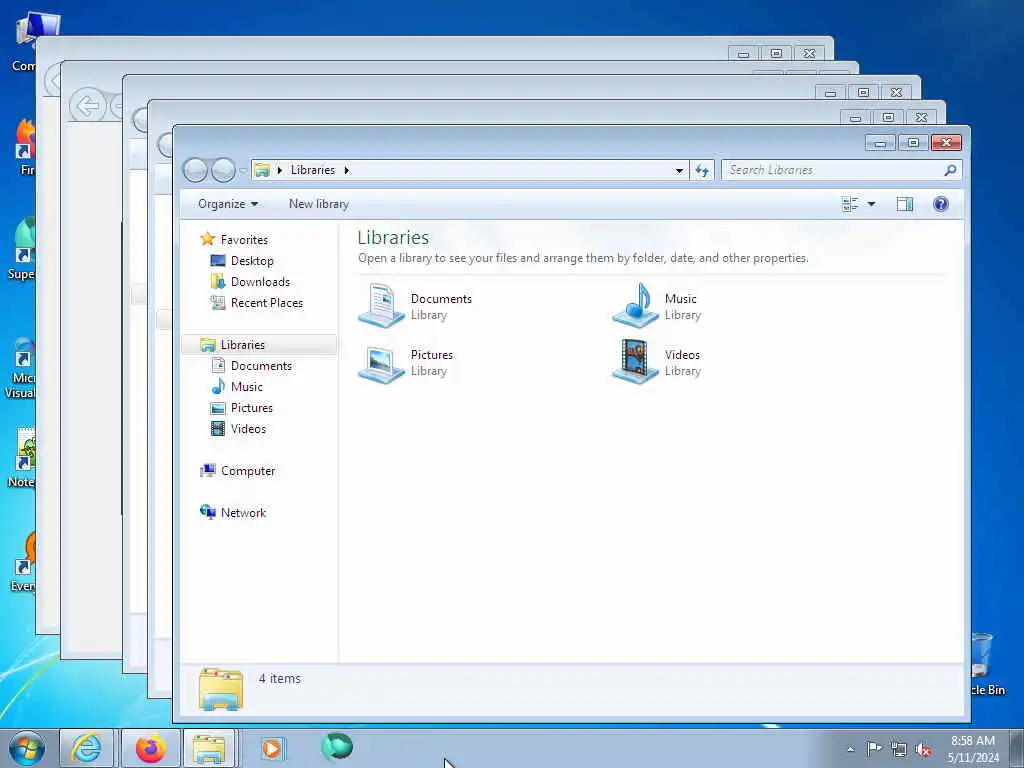The height and width of the screenshot is (768, 1024).
Task: Click the Help question mark icon
Action: click(x=940, y=204)
